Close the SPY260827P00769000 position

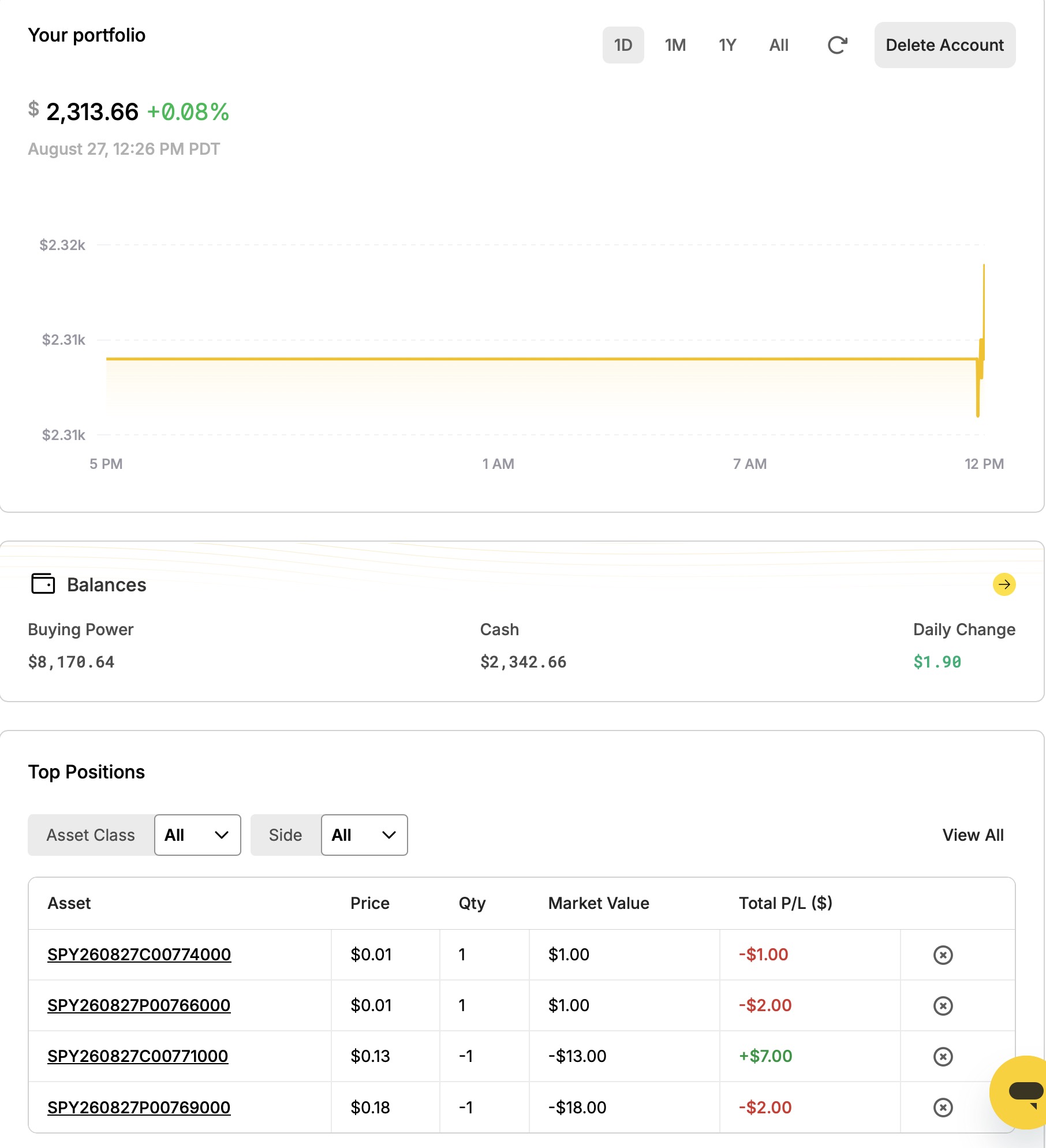[943, 1107]
